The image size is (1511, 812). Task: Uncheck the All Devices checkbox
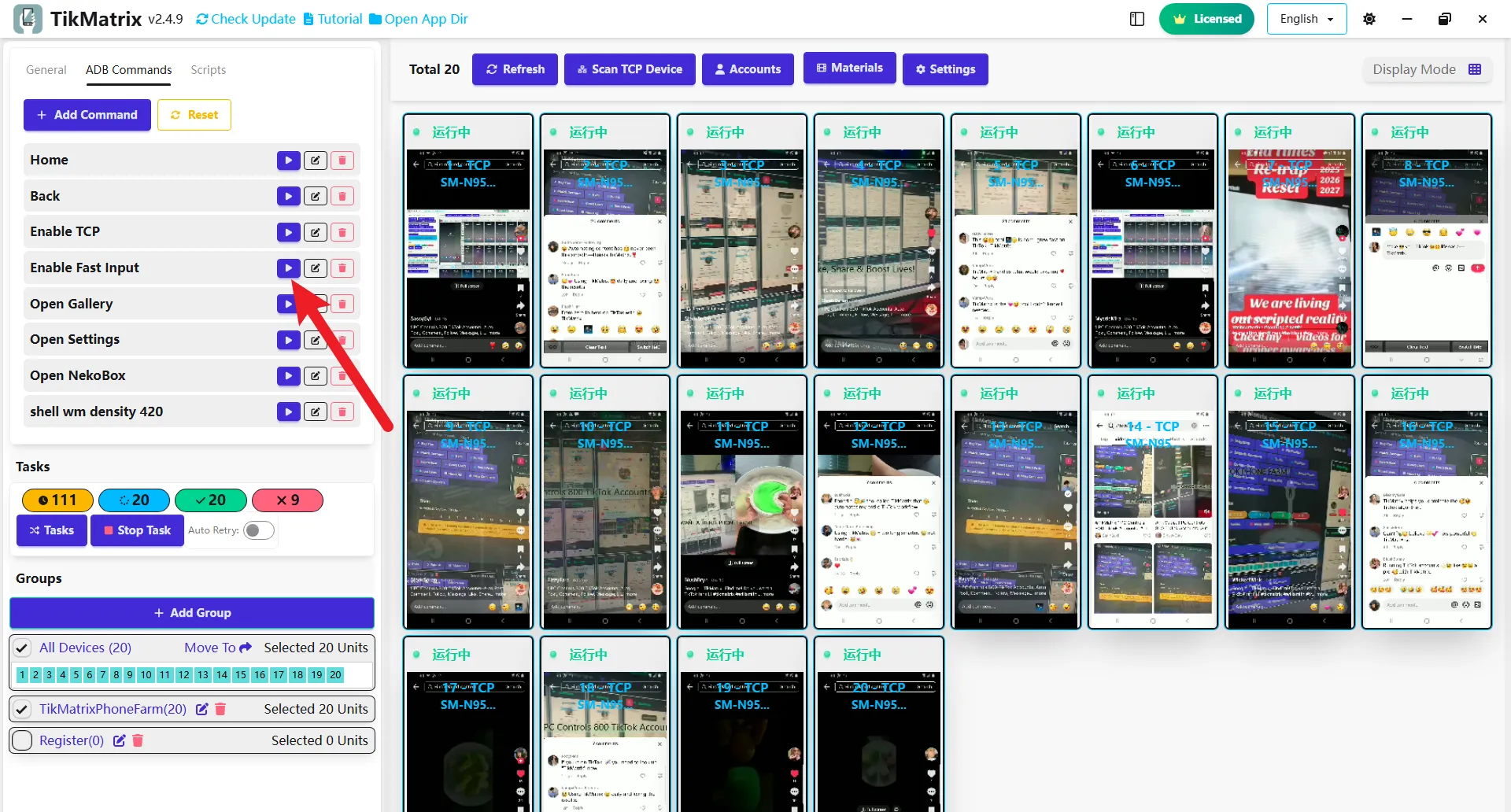(x=21, y=647)
